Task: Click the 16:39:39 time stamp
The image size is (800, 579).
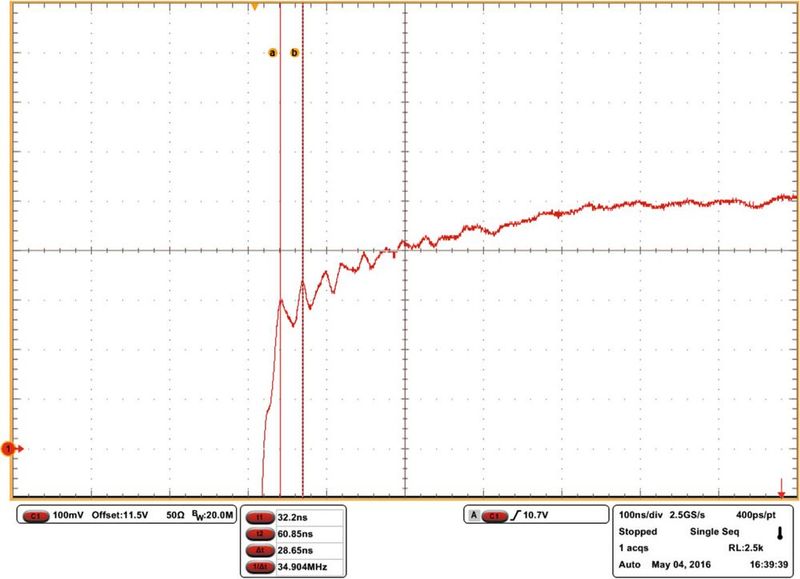Action: coord(769,565)
